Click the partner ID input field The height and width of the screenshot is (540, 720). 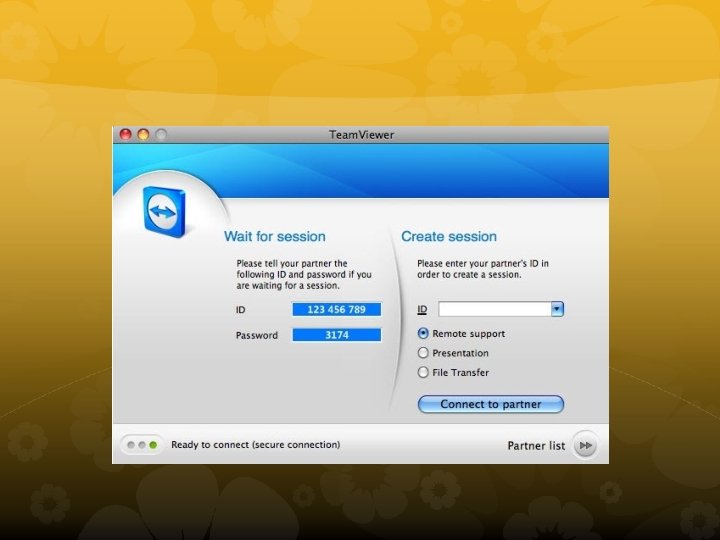pos(495,309)
